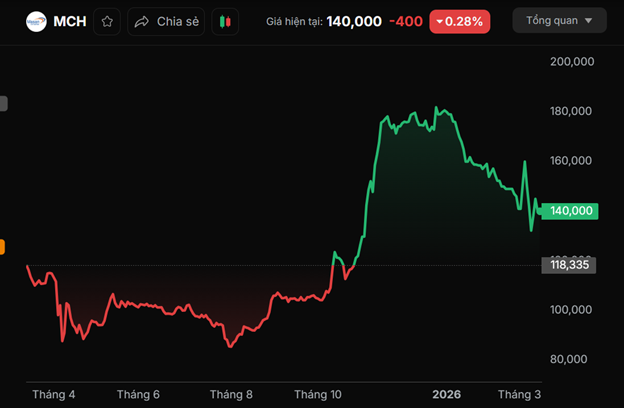This screenshot has width=624, height=408.
Task: Click the -0.28% change badge
Action: (460, 21)
